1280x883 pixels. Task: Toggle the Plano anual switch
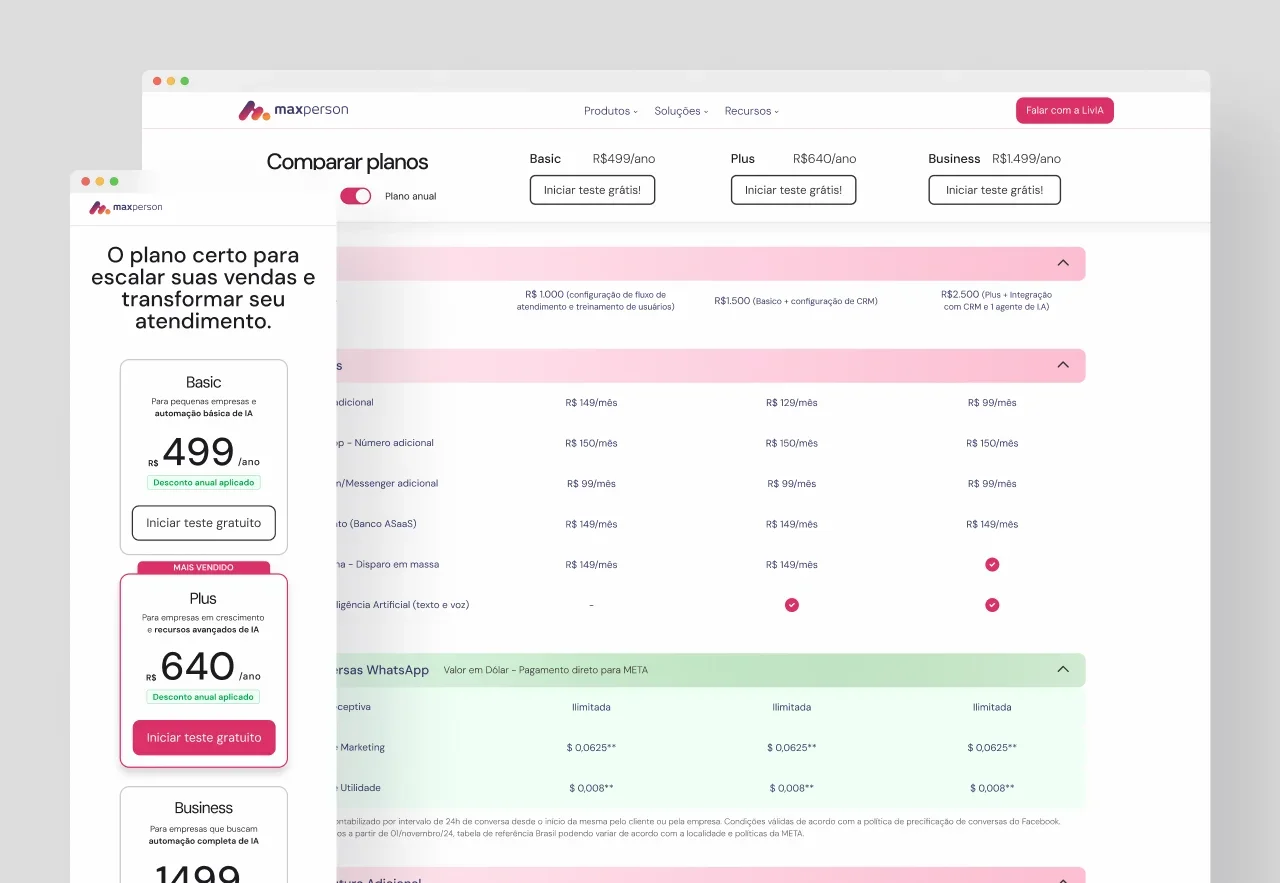click(356, 196)
